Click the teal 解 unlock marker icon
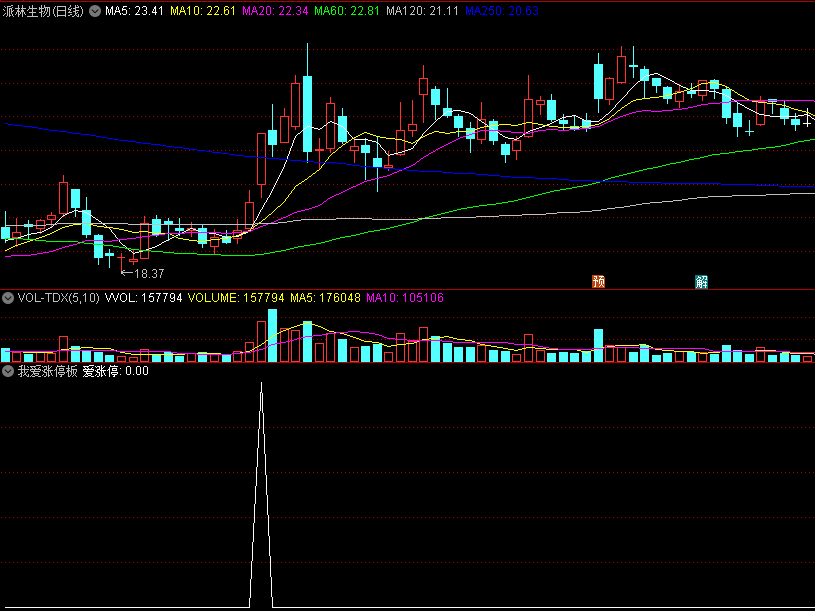815x611 pixels. click(x=702, y=282)
